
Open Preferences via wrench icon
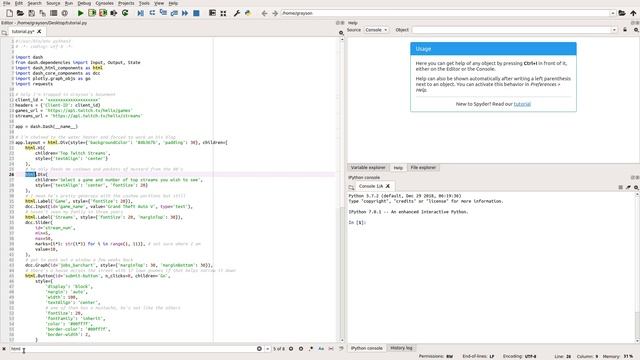coord(237,13)
